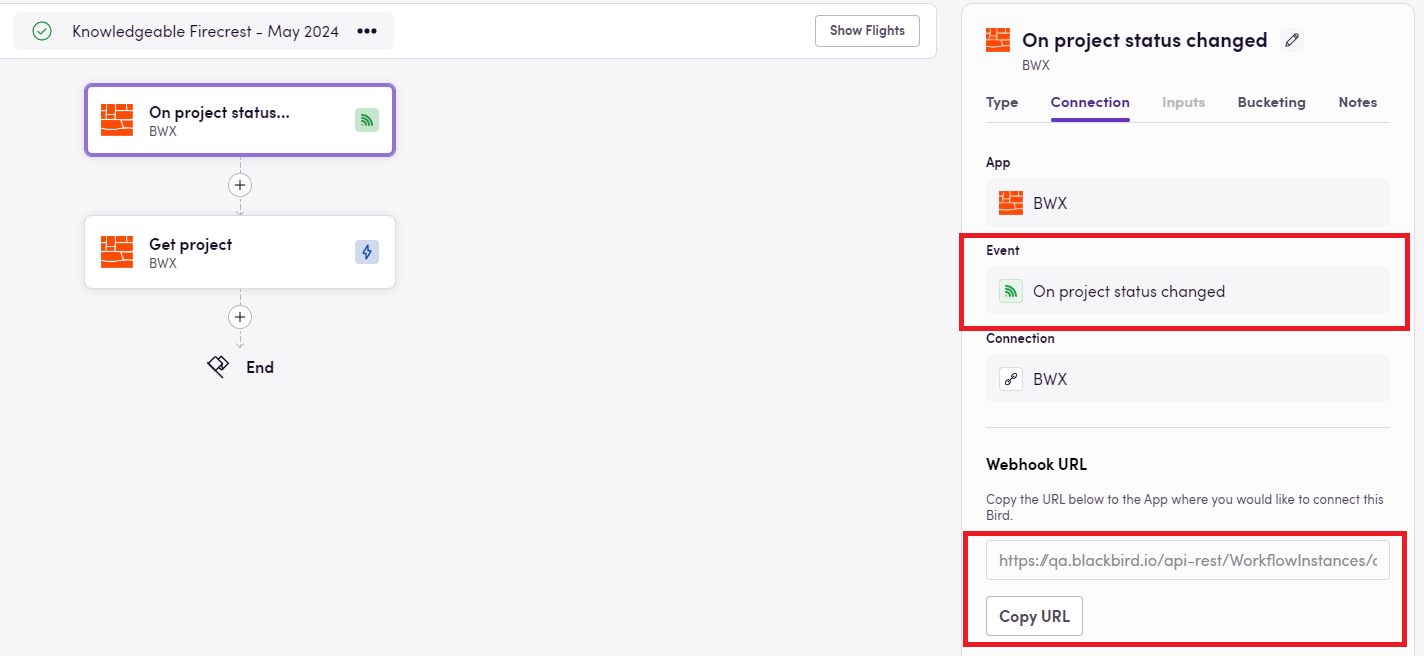This screenshot has width=1424, height=656.
Task: Open the Event field On project status changed
Action: pyautogui.click(x=1188, y=291)
